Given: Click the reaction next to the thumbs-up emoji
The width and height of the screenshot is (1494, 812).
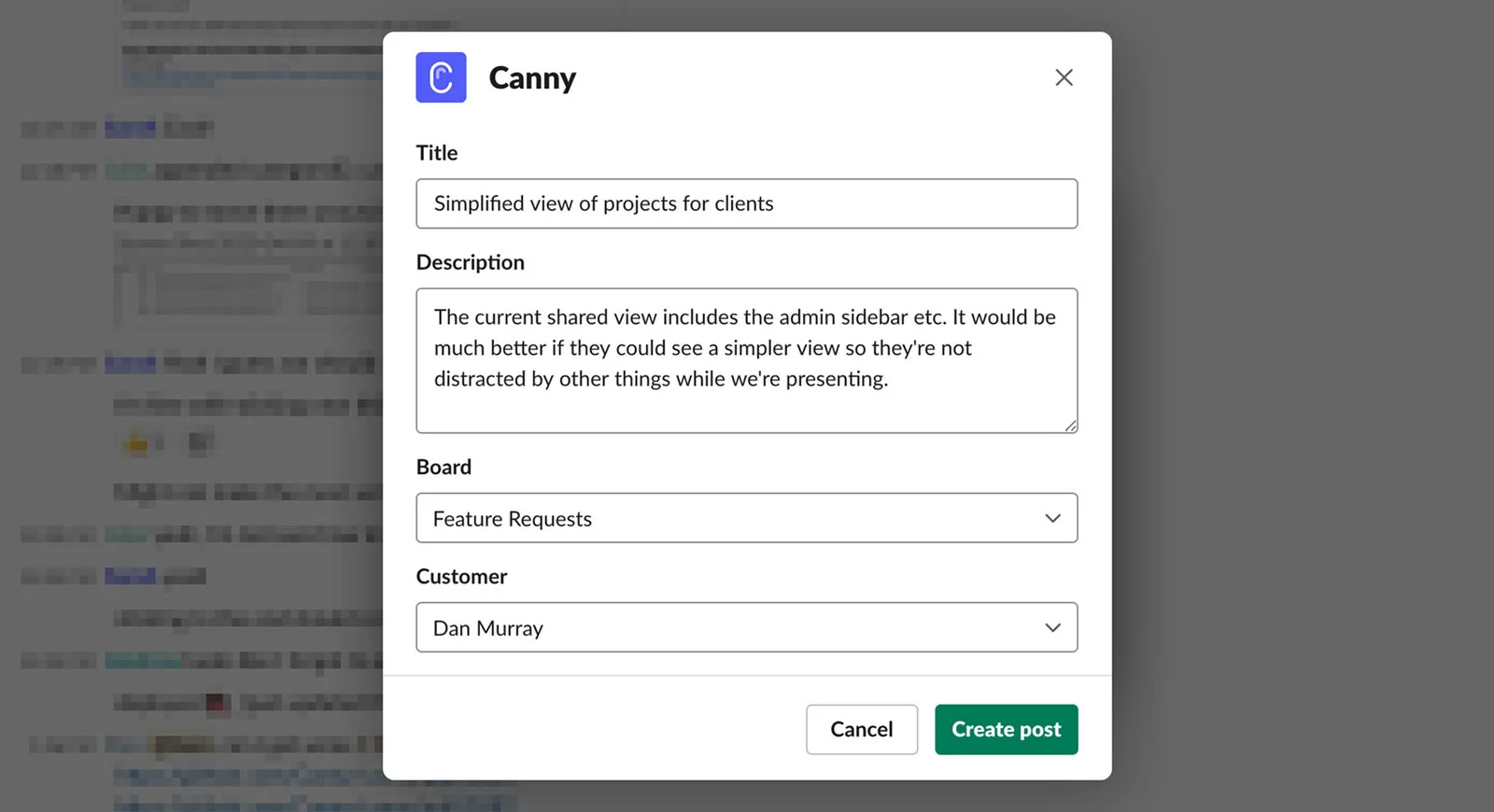Looking at the screenshot, I should click(199, 442).
